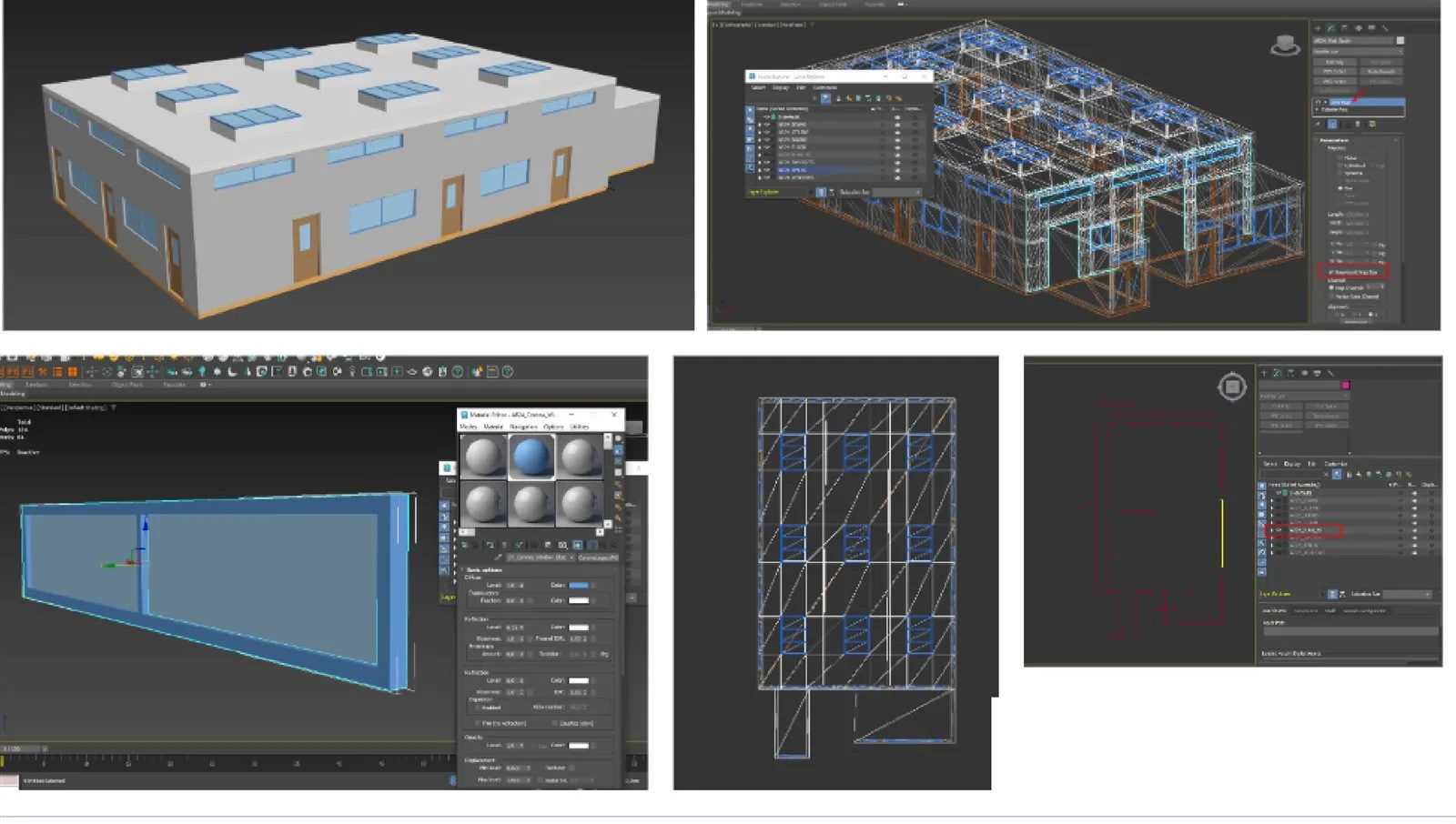The width and height of the screenshot is (1456, 824).
Task: Click Diffuse blue color swatch
Action: tap(579, 585)
